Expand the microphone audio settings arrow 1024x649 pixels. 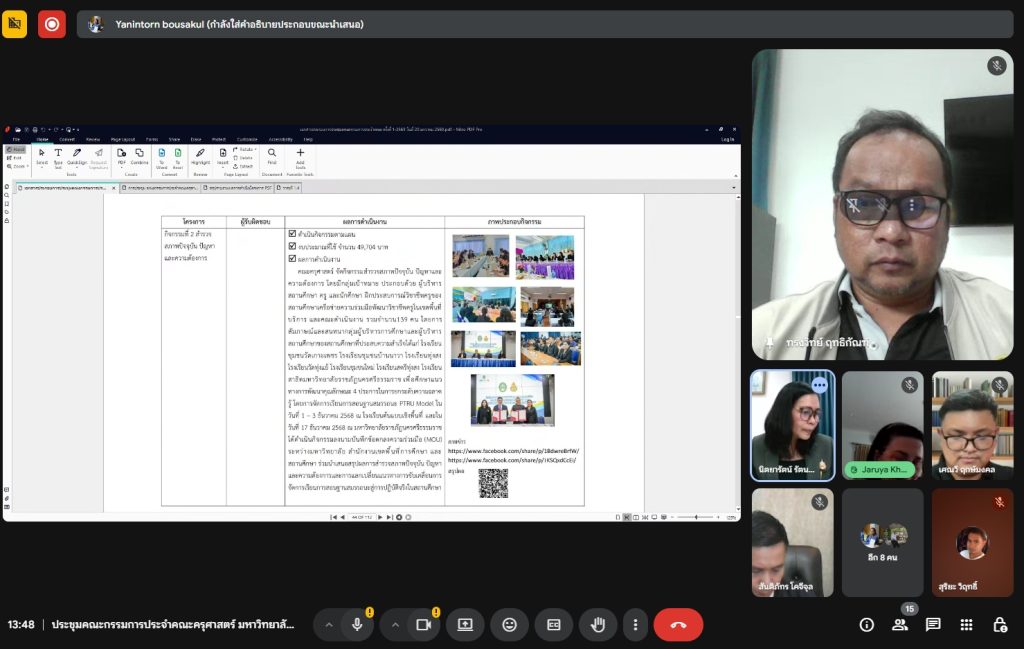point(326,625)
